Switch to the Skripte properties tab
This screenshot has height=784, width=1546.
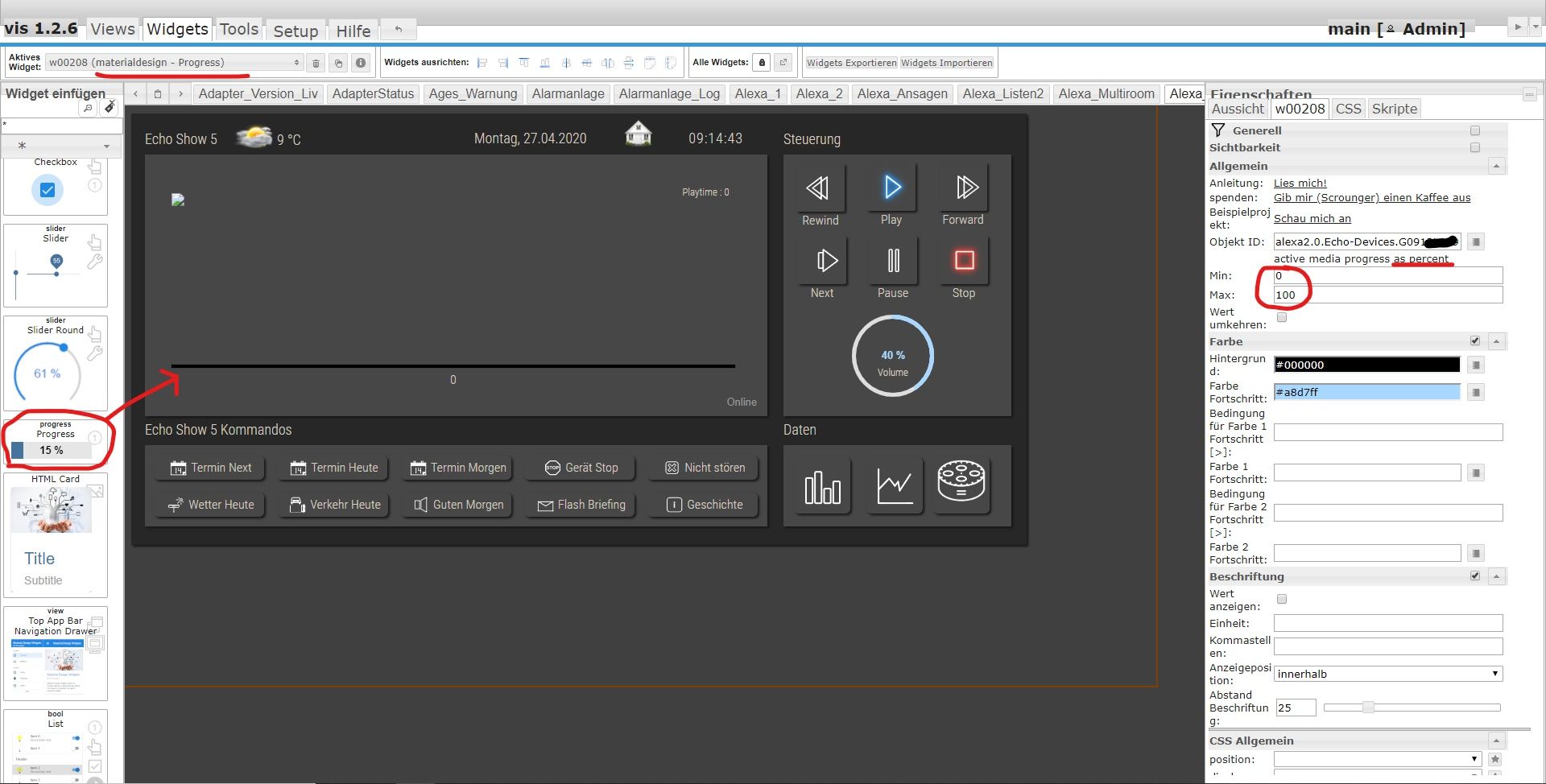(x=1395, y=109)
